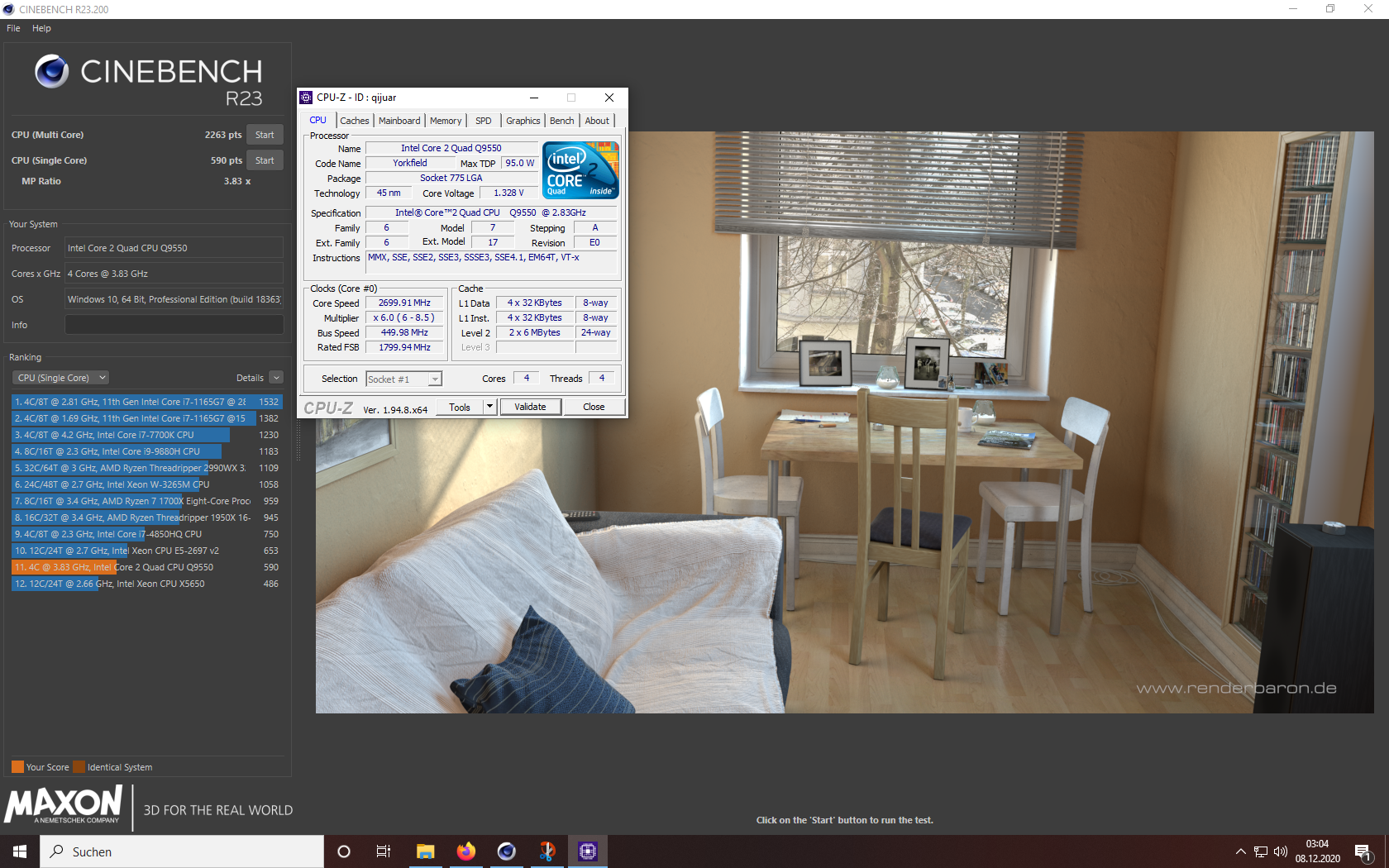Switch to the Memory tab
Screen dimensions: 1389x868
coord(446,121)
